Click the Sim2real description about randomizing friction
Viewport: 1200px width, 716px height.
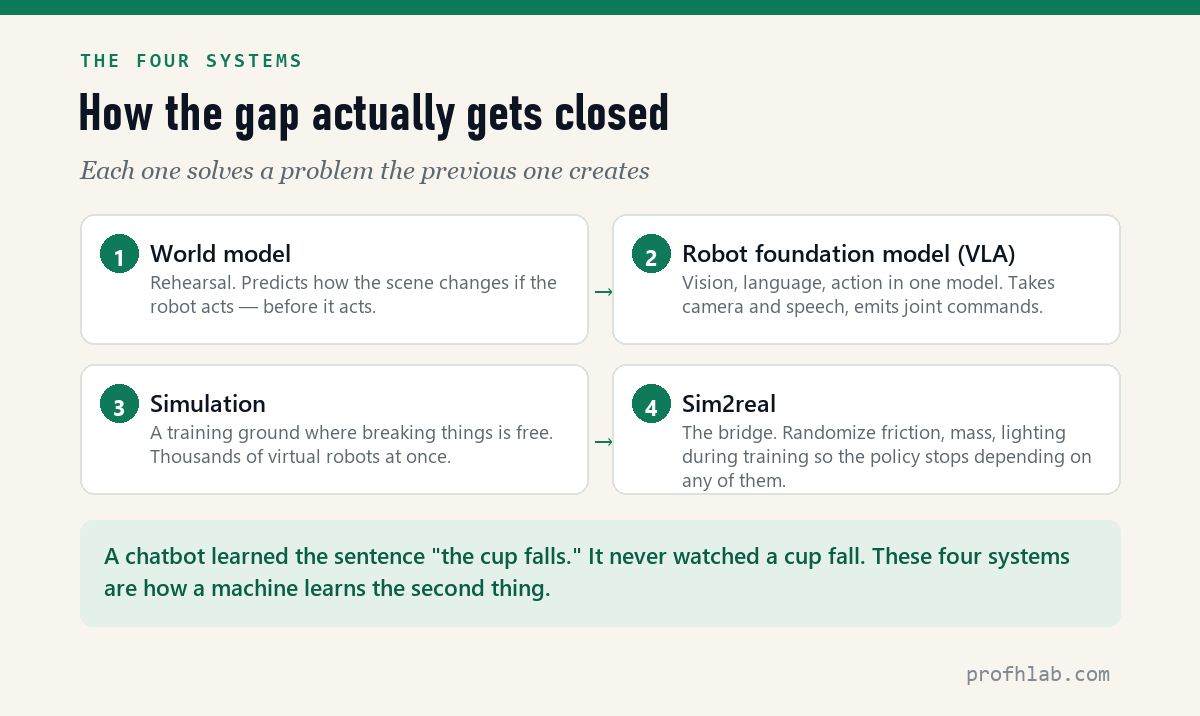[x=887, y=456]
